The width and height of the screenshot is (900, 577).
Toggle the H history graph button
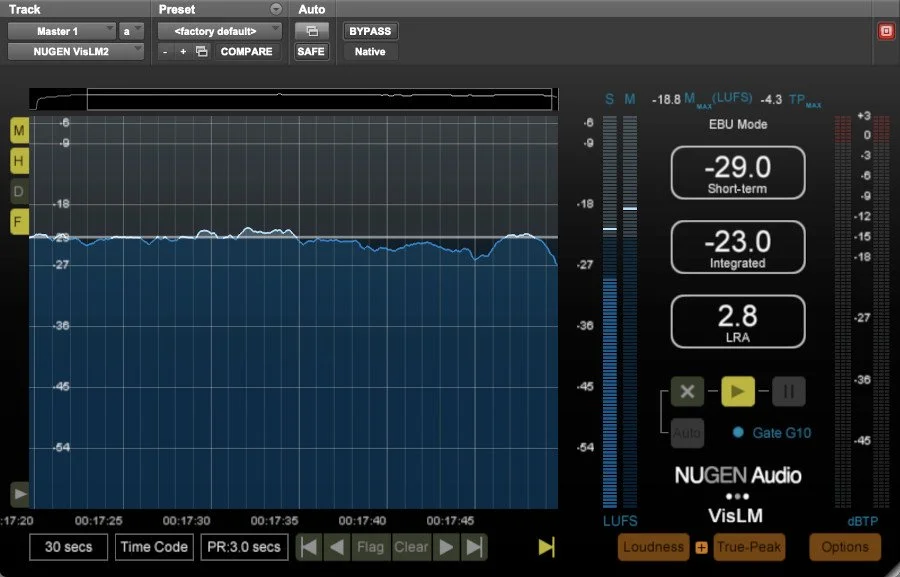[x=19, y=161]
